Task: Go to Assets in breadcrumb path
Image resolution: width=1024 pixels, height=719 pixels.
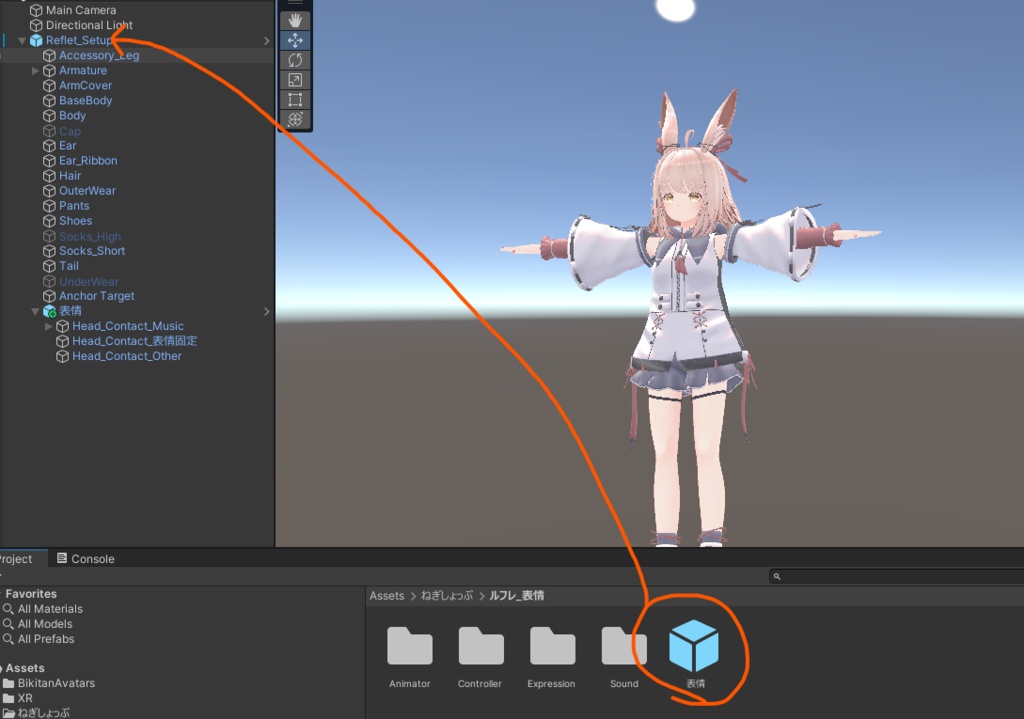Action: coord(387,596)
